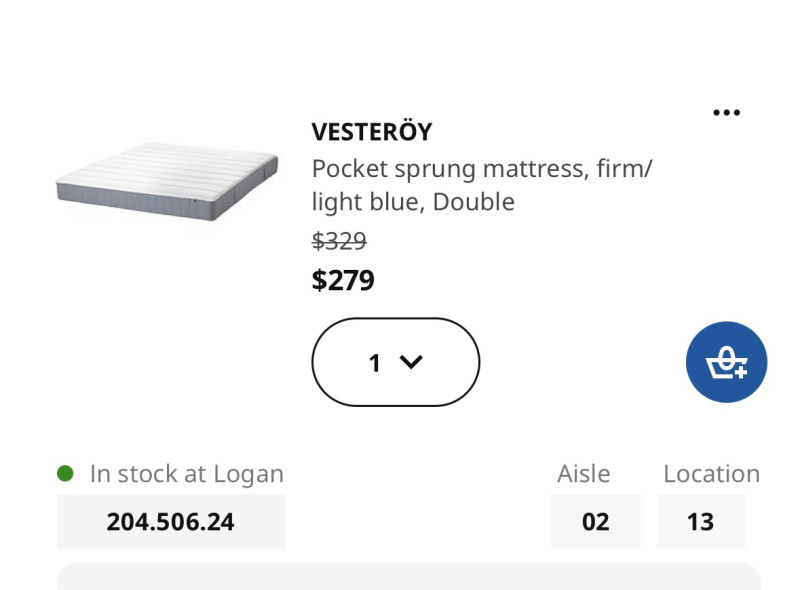Open the three-dot more options menu
Viewport: 800px width, 590px height.
click(726, 113)
